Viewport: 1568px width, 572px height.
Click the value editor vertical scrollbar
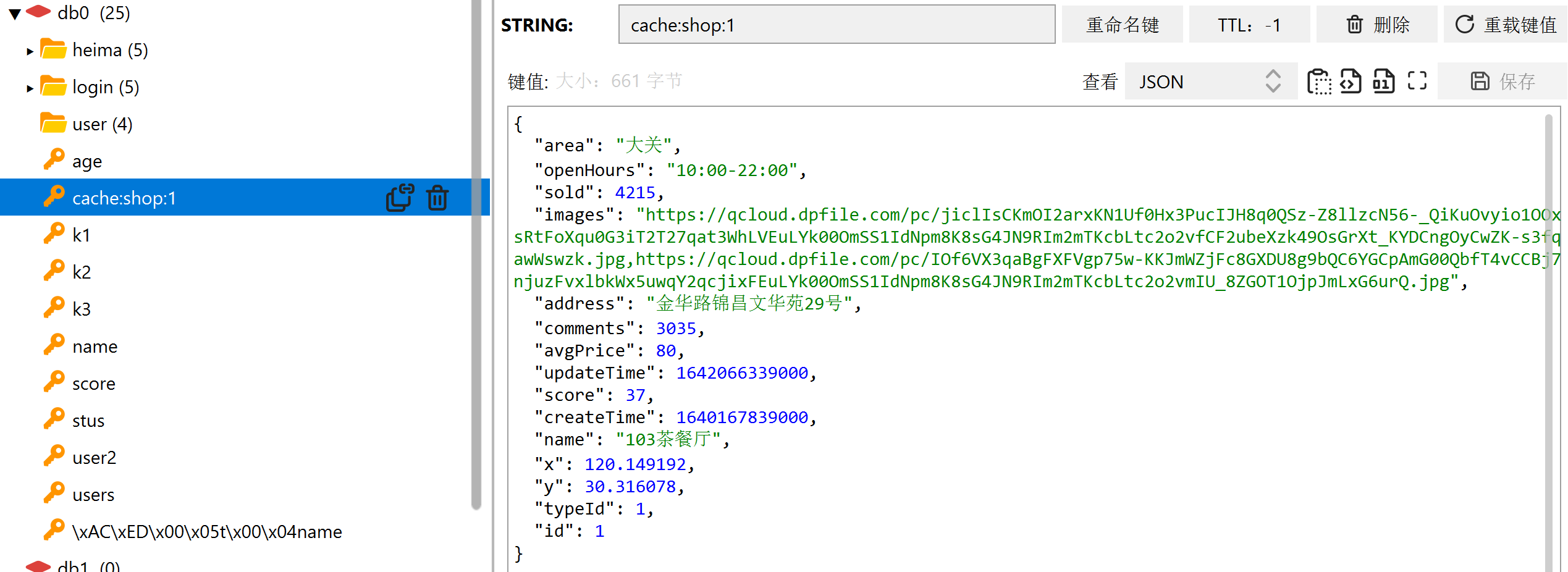click(x=1548, y=343)
